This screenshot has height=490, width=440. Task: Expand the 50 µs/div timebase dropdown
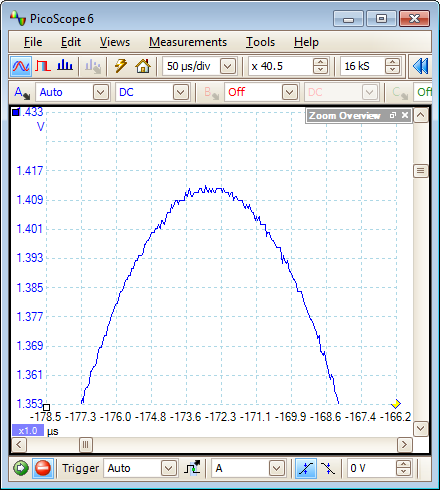[228, 66]
